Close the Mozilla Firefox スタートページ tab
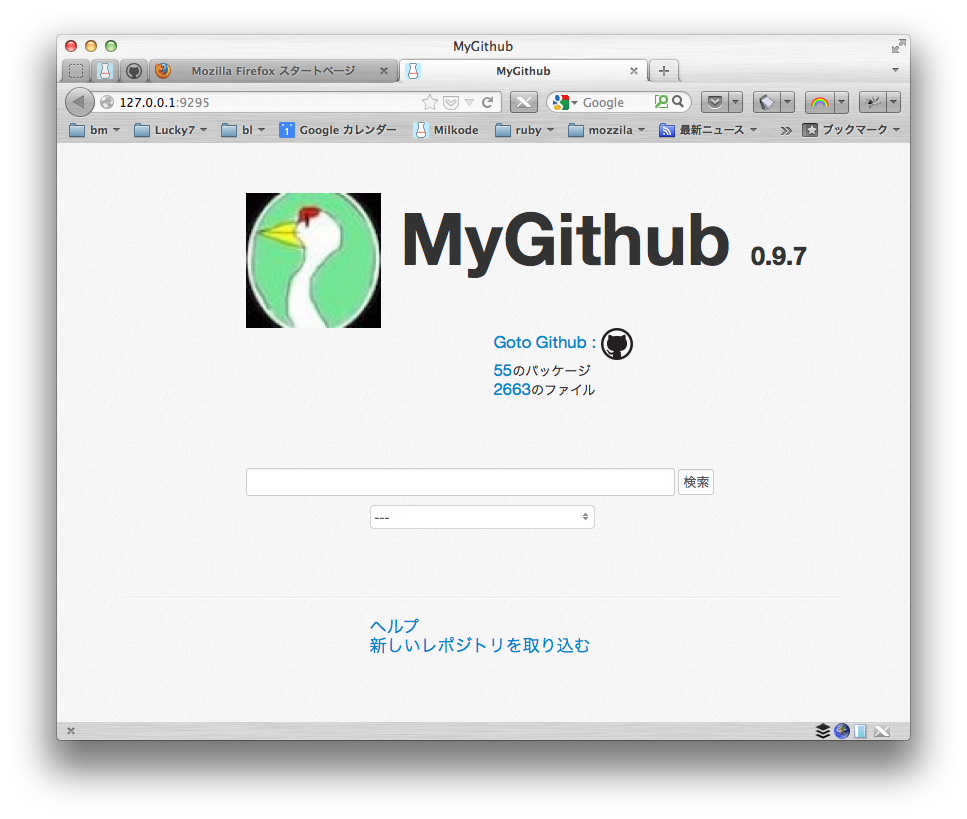 384,71
